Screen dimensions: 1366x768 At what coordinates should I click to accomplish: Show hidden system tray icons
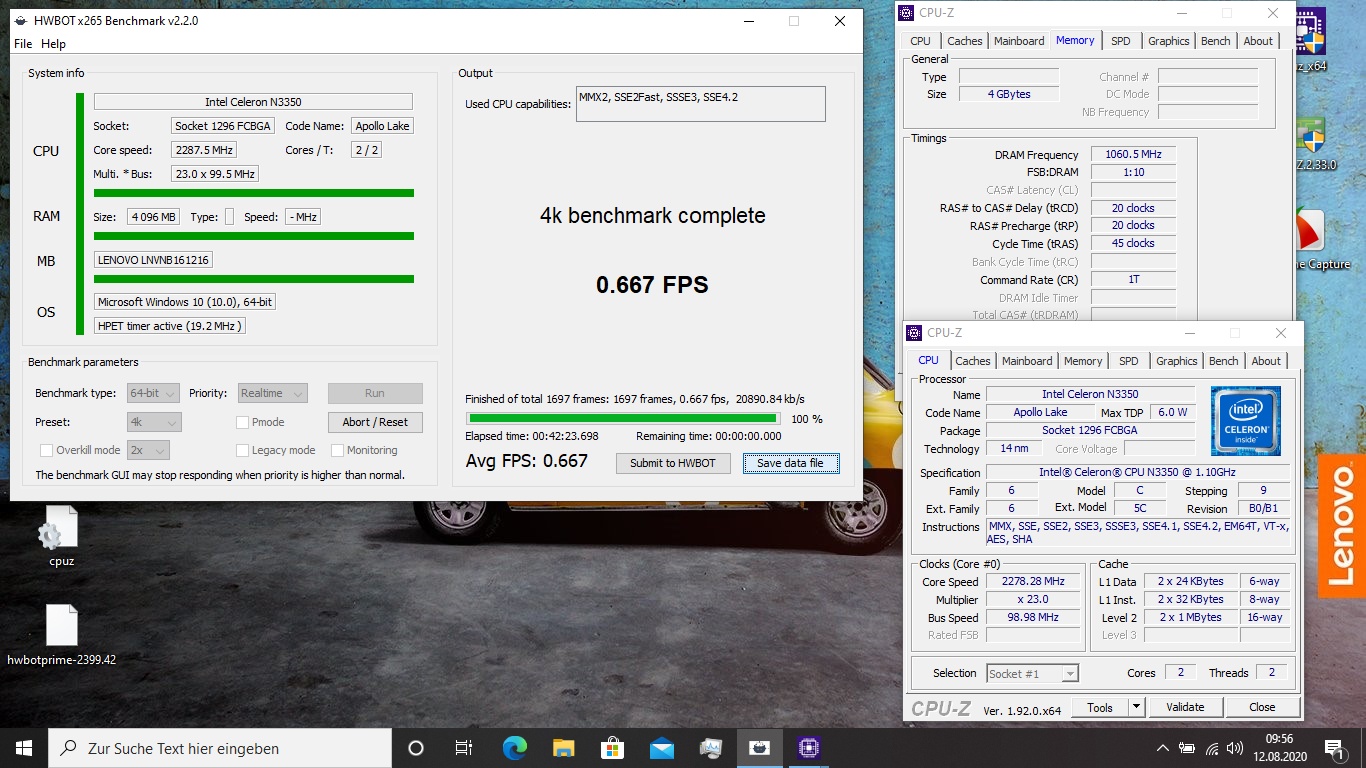pos(1163,748)
